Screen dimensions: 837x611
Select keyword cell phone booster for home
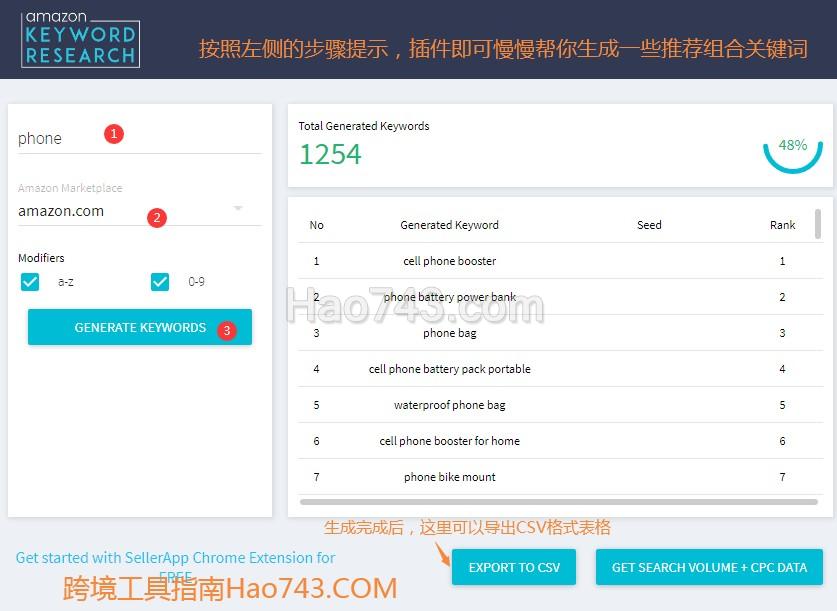click(449, 441)
